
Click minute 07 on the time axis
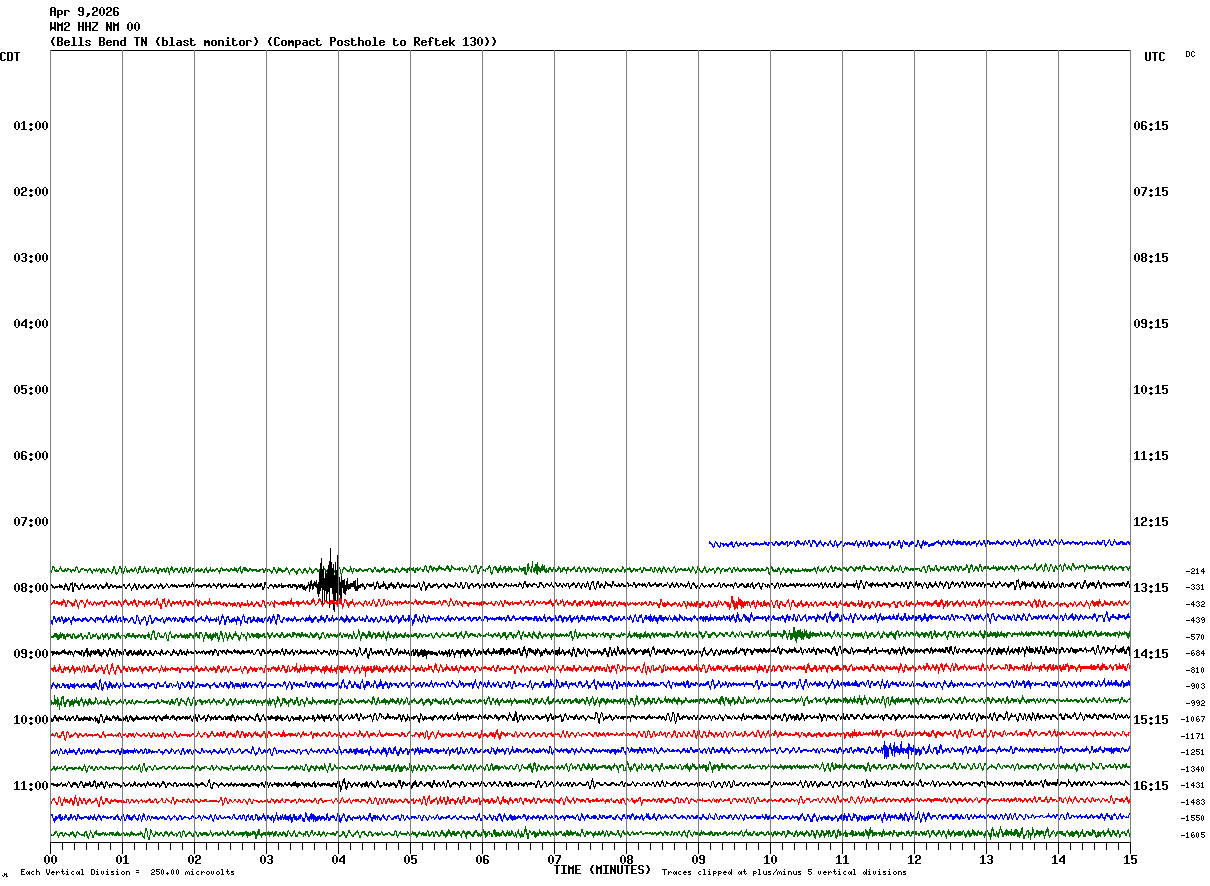point(554,859)
